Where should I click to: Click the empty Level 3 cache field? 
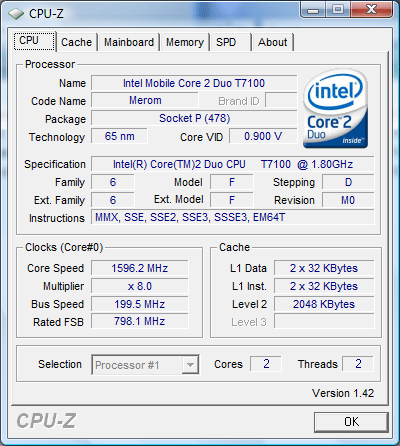324,322
